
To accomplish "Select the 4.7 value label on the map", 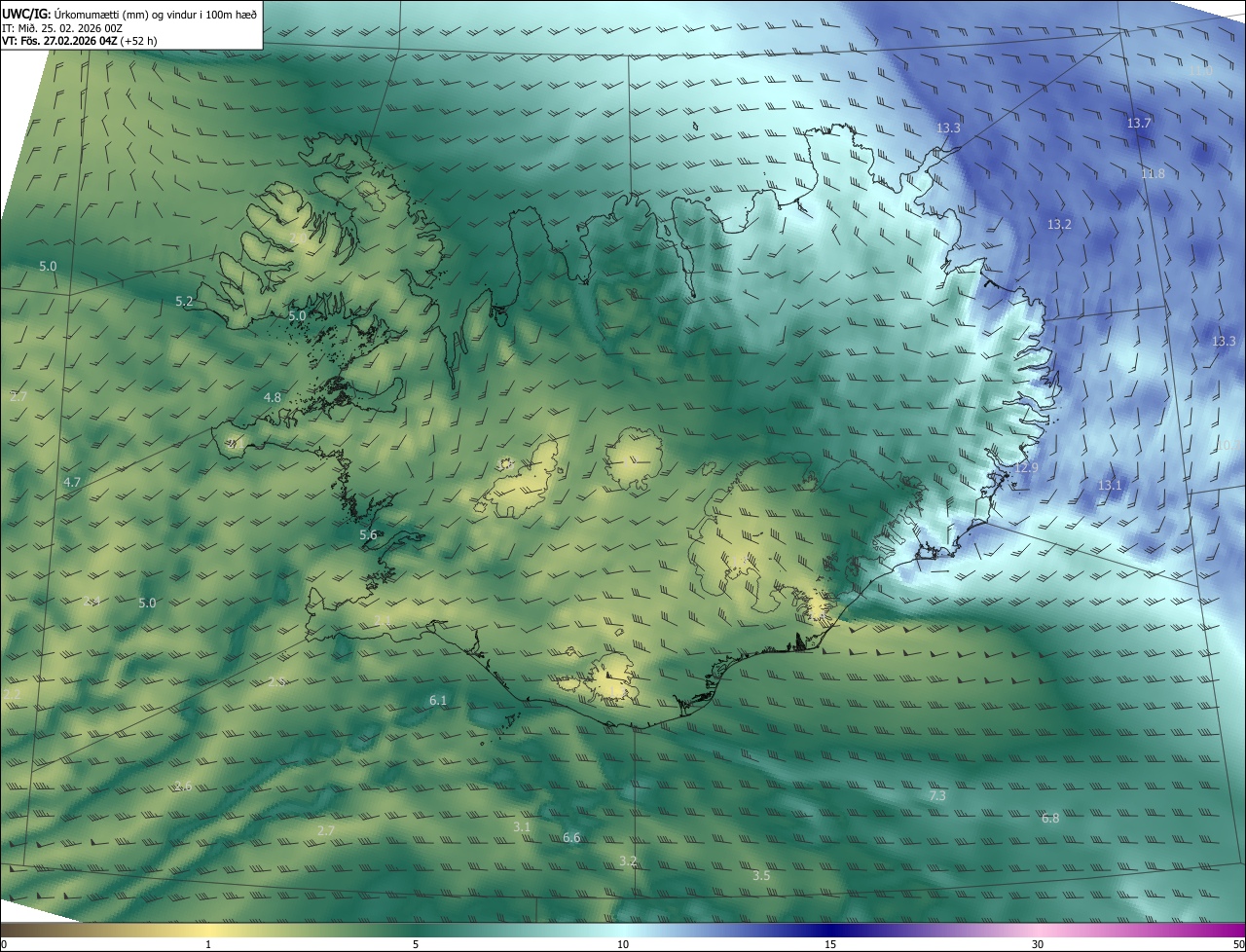I will 72,482.
